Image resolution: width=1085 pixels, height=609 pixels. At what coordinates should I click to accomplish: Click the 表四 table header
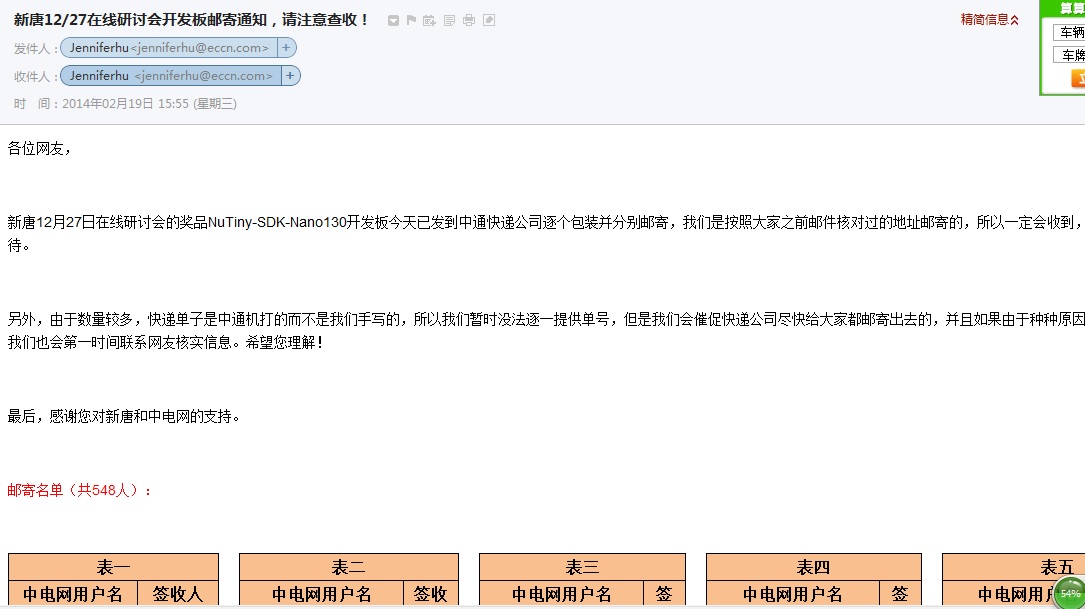pos(814,567)
